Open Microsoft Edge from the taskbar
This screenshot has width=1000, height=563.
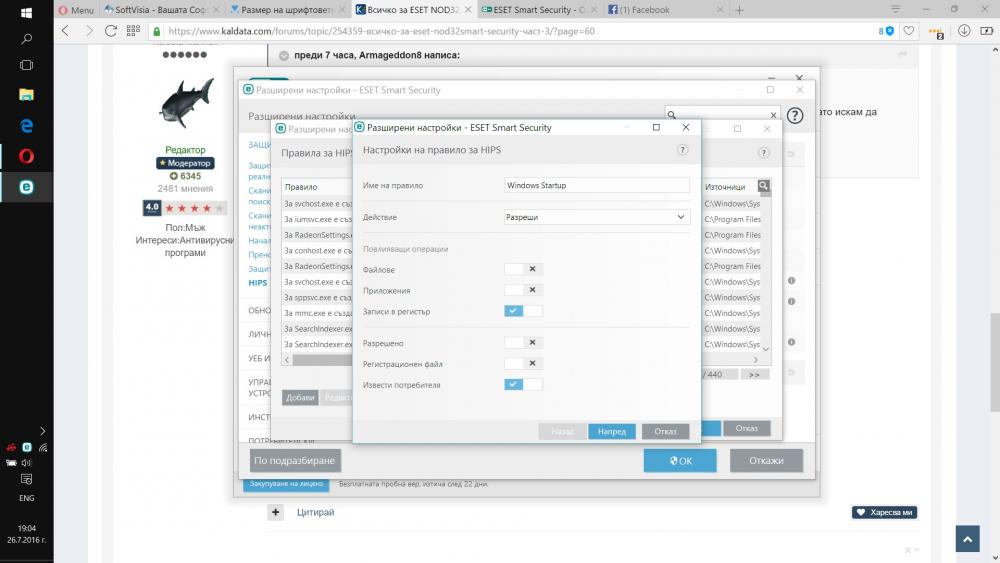26,126
